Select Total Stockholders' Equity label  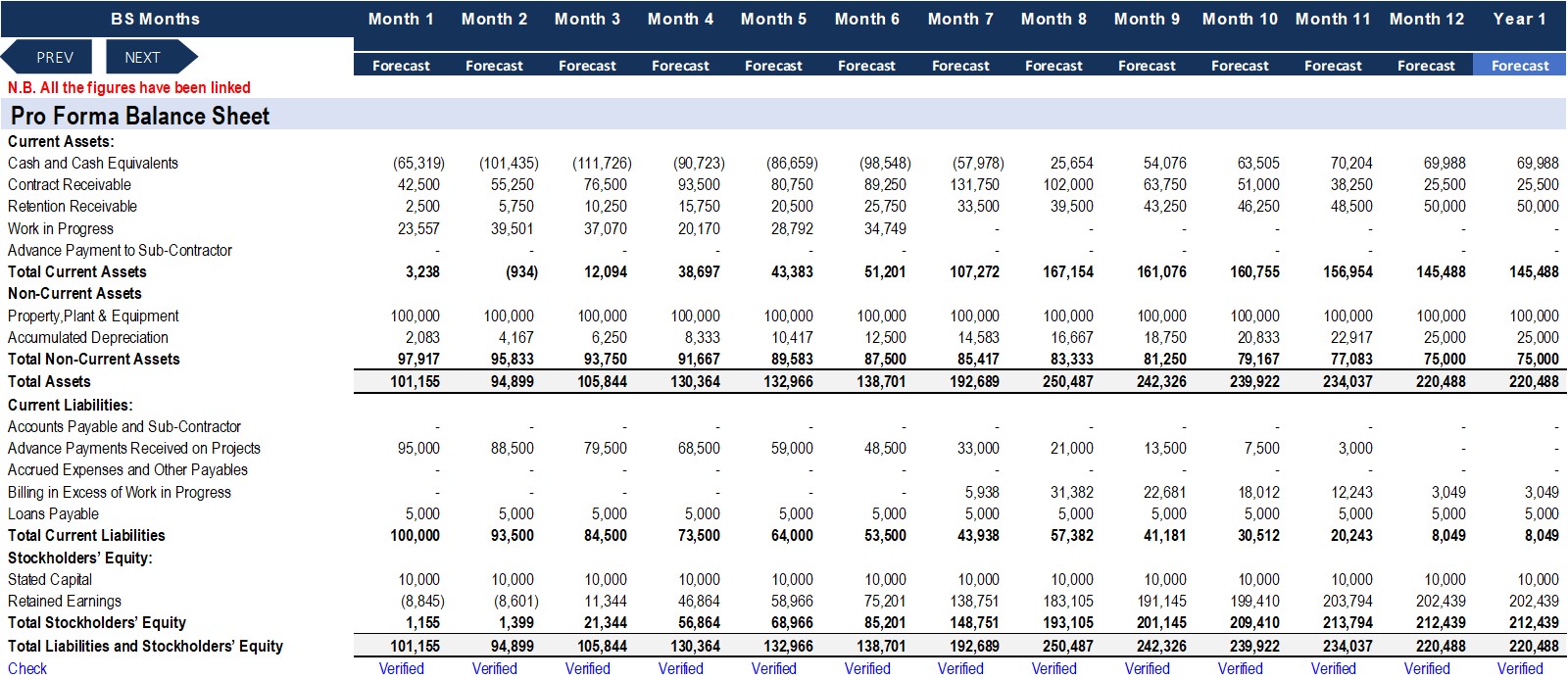97,622
